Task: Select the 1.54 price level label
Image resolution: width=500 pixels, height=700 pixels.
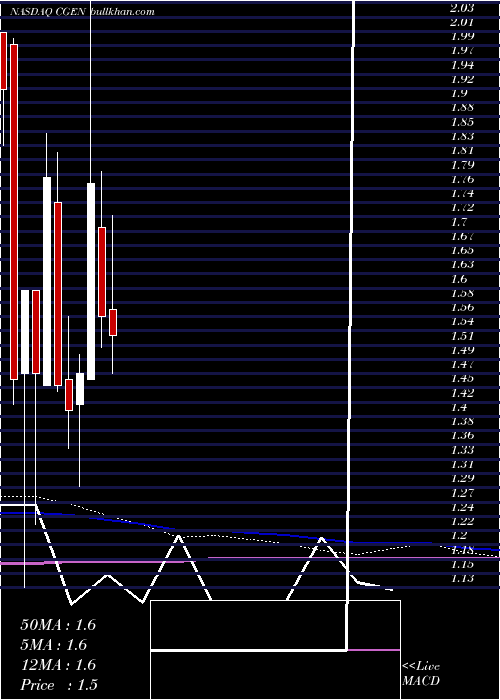Action: 462,321
